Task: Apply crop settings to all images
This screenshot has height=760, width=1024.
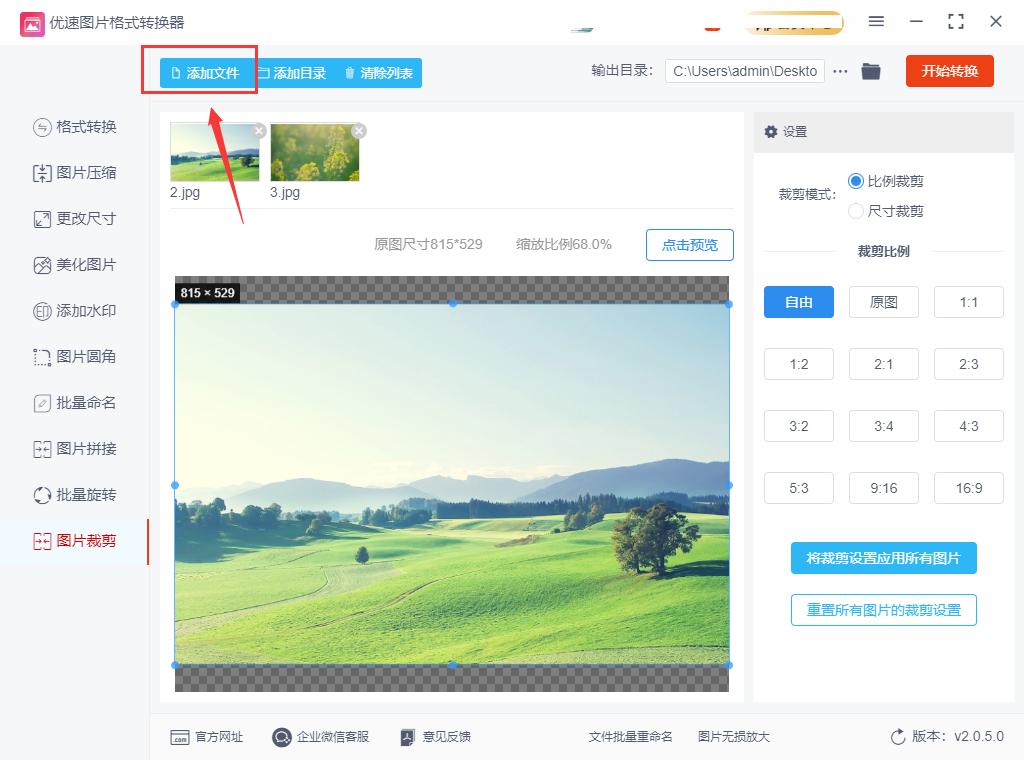Action: pos(883,558)
